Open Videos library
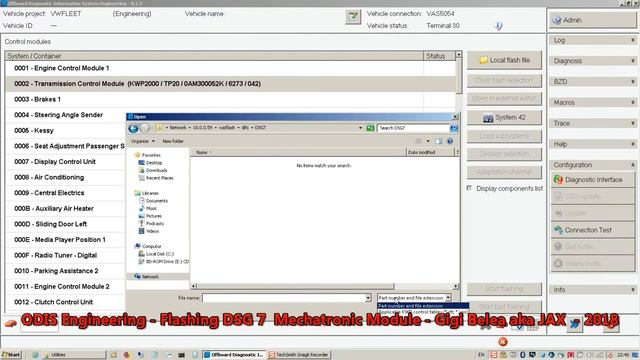The width and height of the screenshot is (640, 360). (x=149, y=231)
